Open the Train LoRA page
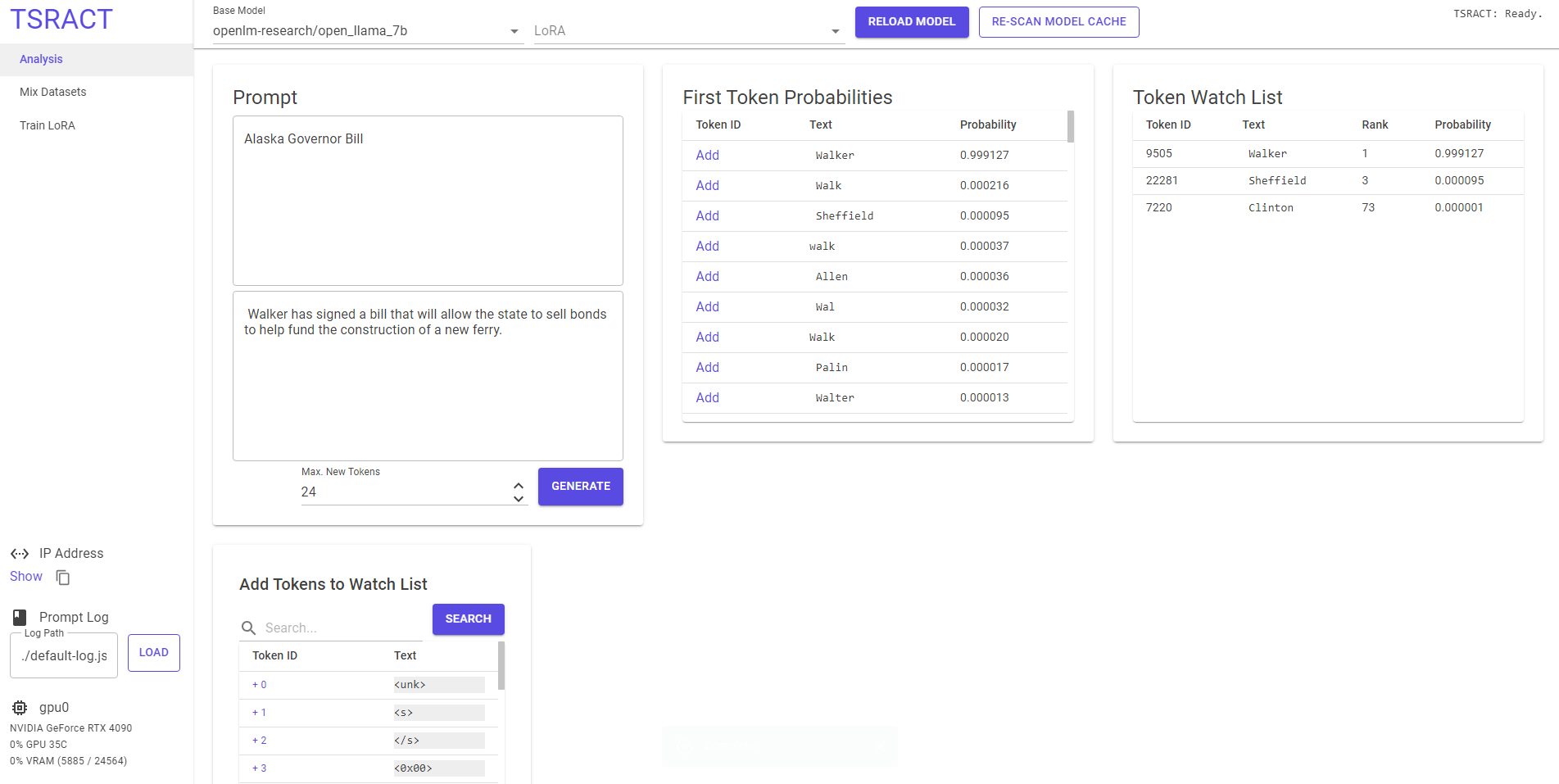This screenshot has height=784, width=1559. [x=97, y=125]
